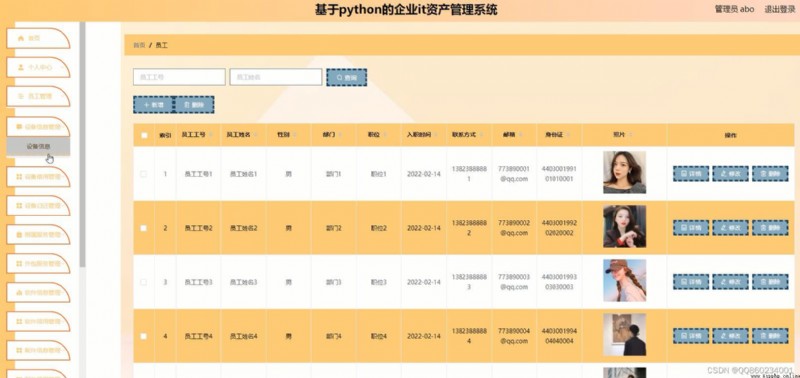Screen dimensions: 800x378
Task: Click 修改 for 员工姓名4 row
Action: 731,336
